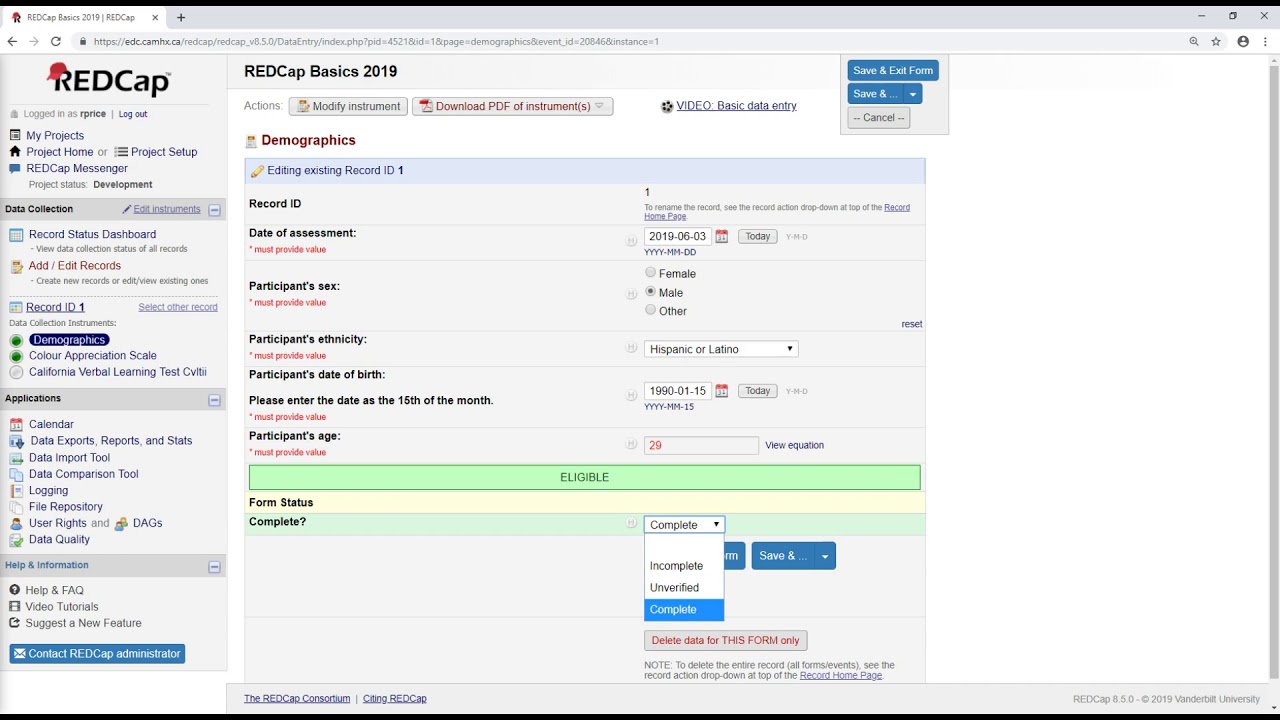
Task: Click the Project Home house icon
Action: (15, 152)
